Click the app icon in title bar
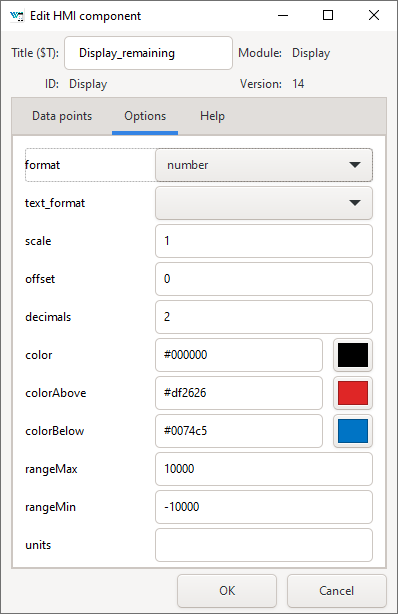 pyautogui.click(x=16, y=16)
